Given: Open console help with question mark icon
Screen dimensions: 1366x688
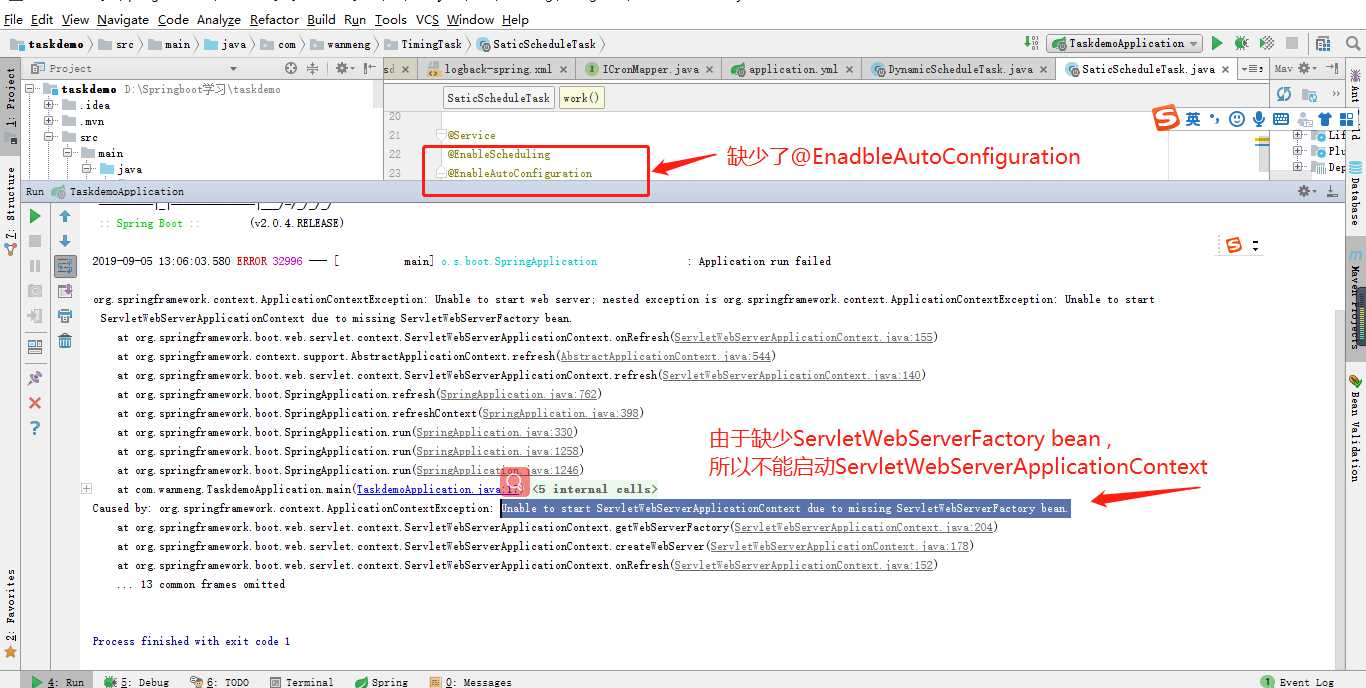Looking at the screenshot, I should [x=35, y=427].
